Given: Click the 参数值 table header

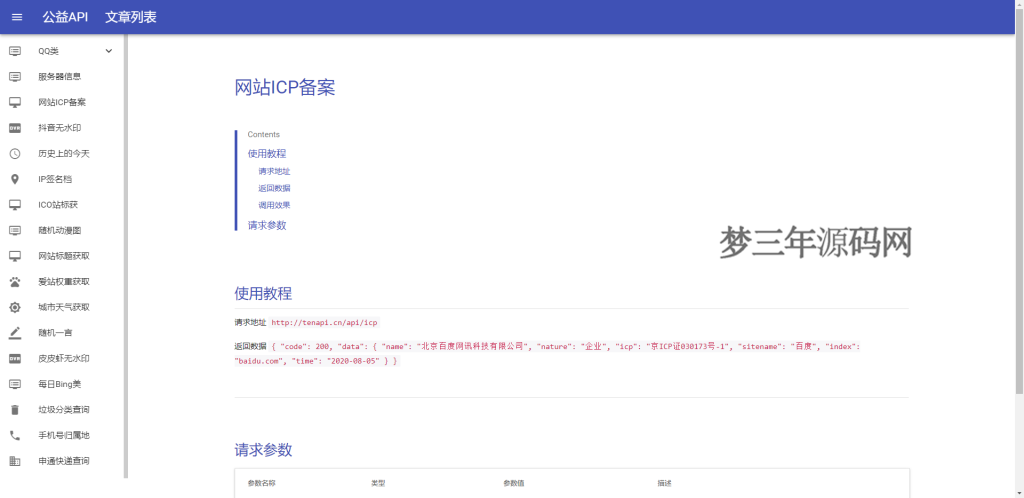Looking at the screenshot, I should pyautogui.click(x=513, y=483).
